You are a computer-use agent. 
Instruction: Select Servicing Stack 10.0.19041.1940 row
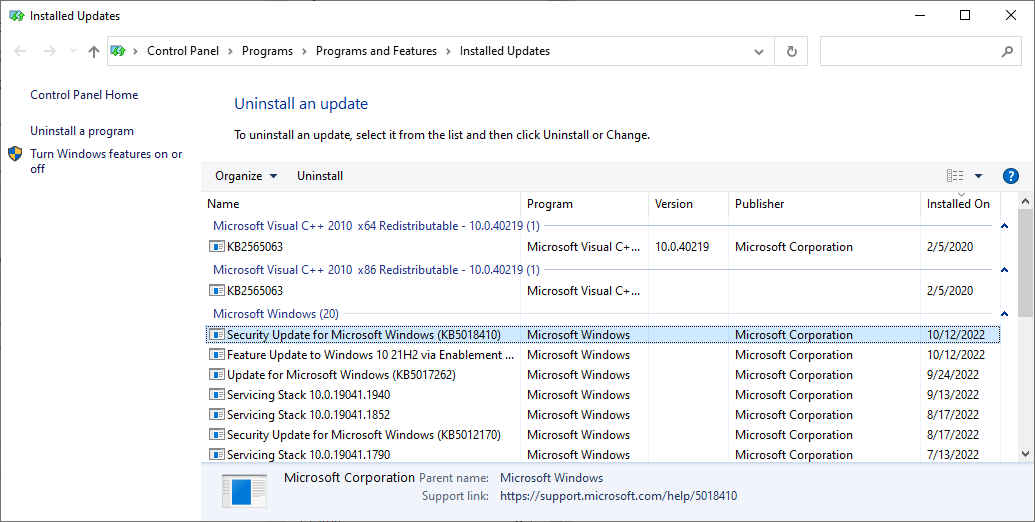(x=603, y=395)
